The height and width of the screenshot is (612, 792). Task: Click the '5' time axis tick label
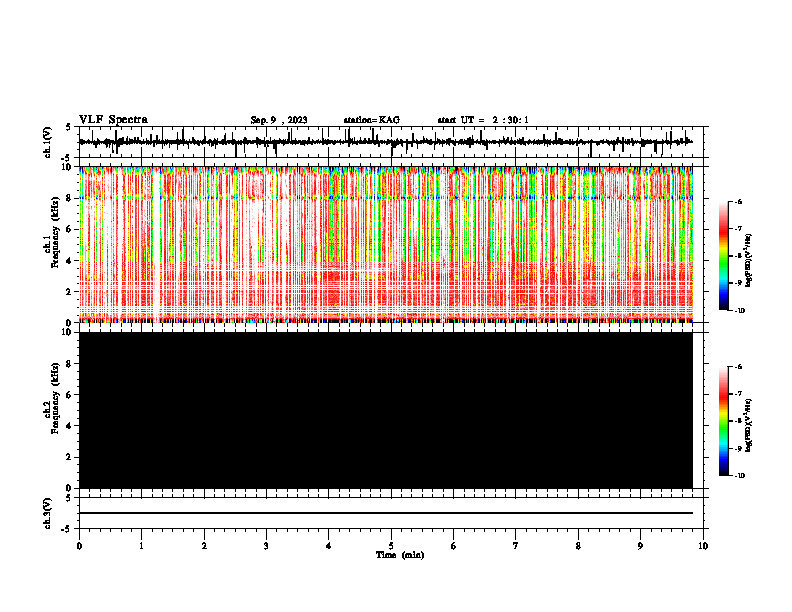[x=391, y=546]
